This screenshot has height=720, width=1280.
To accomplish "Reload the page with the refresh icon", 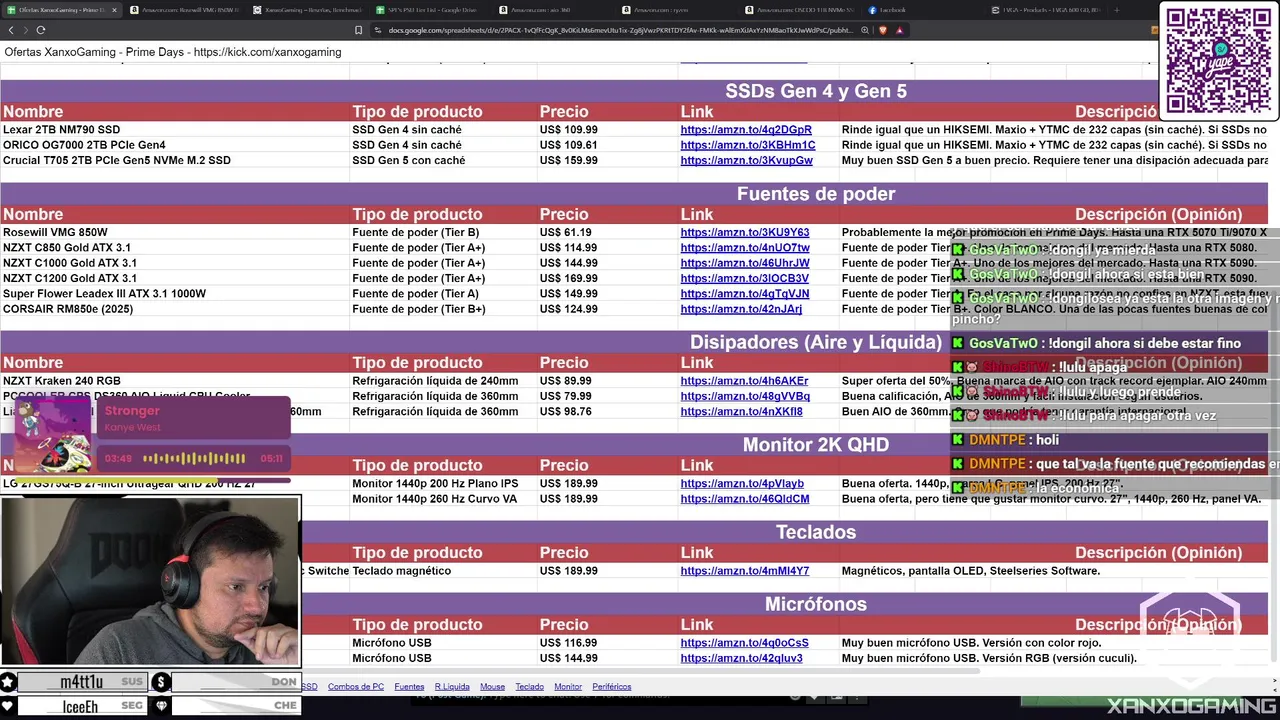I will (41, 30).
